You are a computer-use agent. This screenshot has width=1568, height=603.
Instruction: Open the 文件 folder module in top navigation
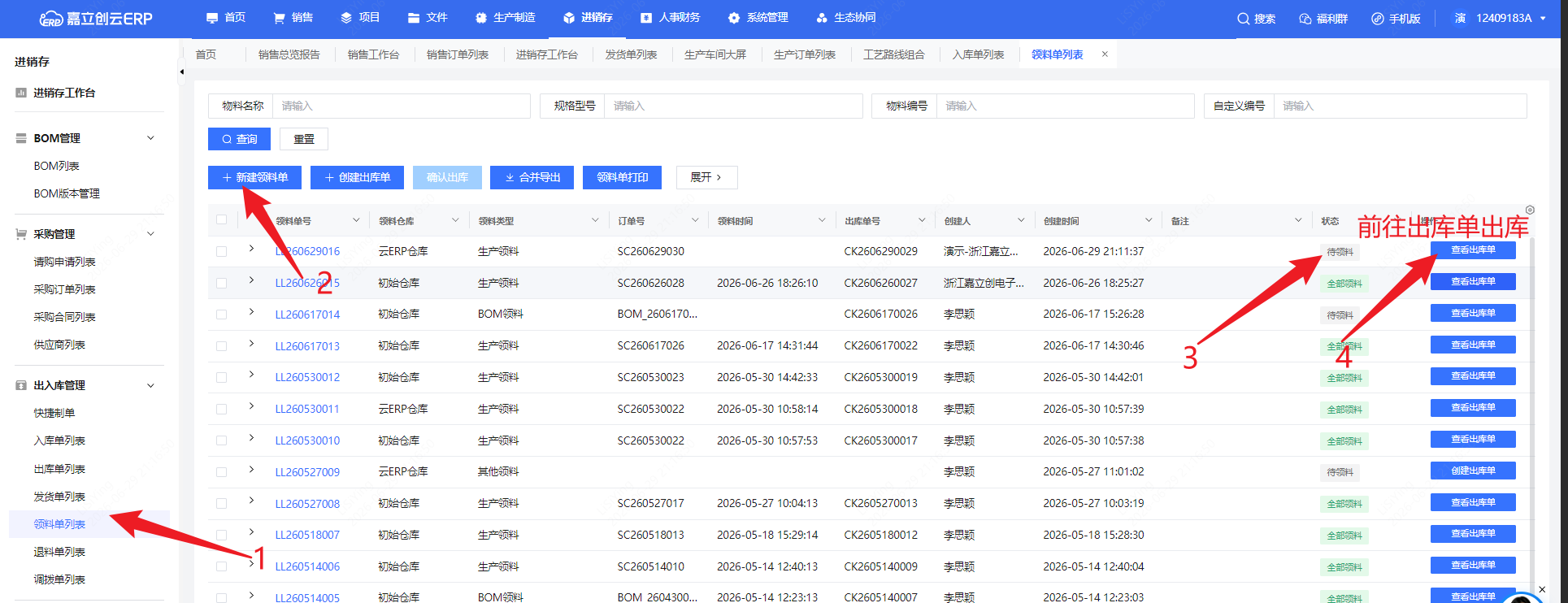coord(428,17)
